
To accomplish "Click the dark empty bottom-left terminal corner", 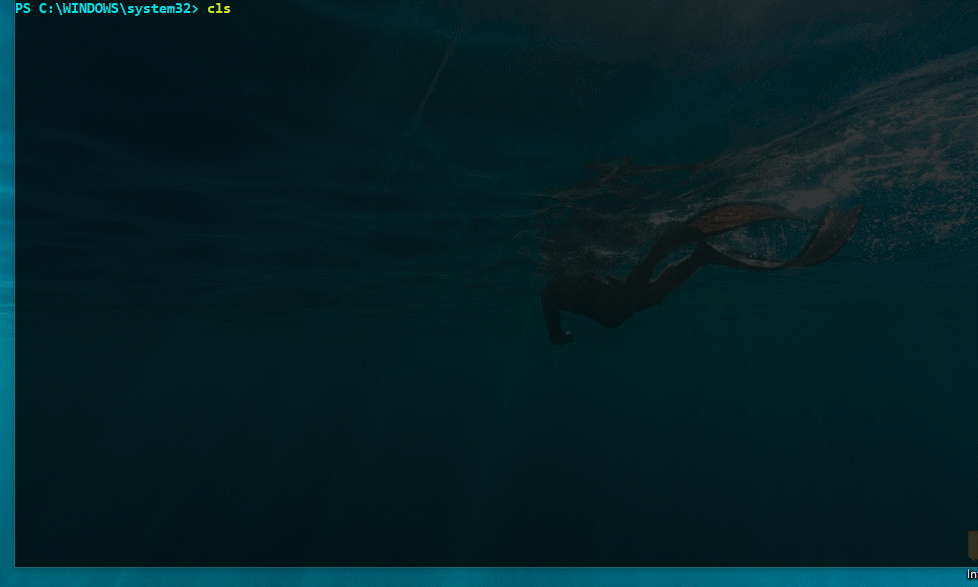I will coord(40,545).
